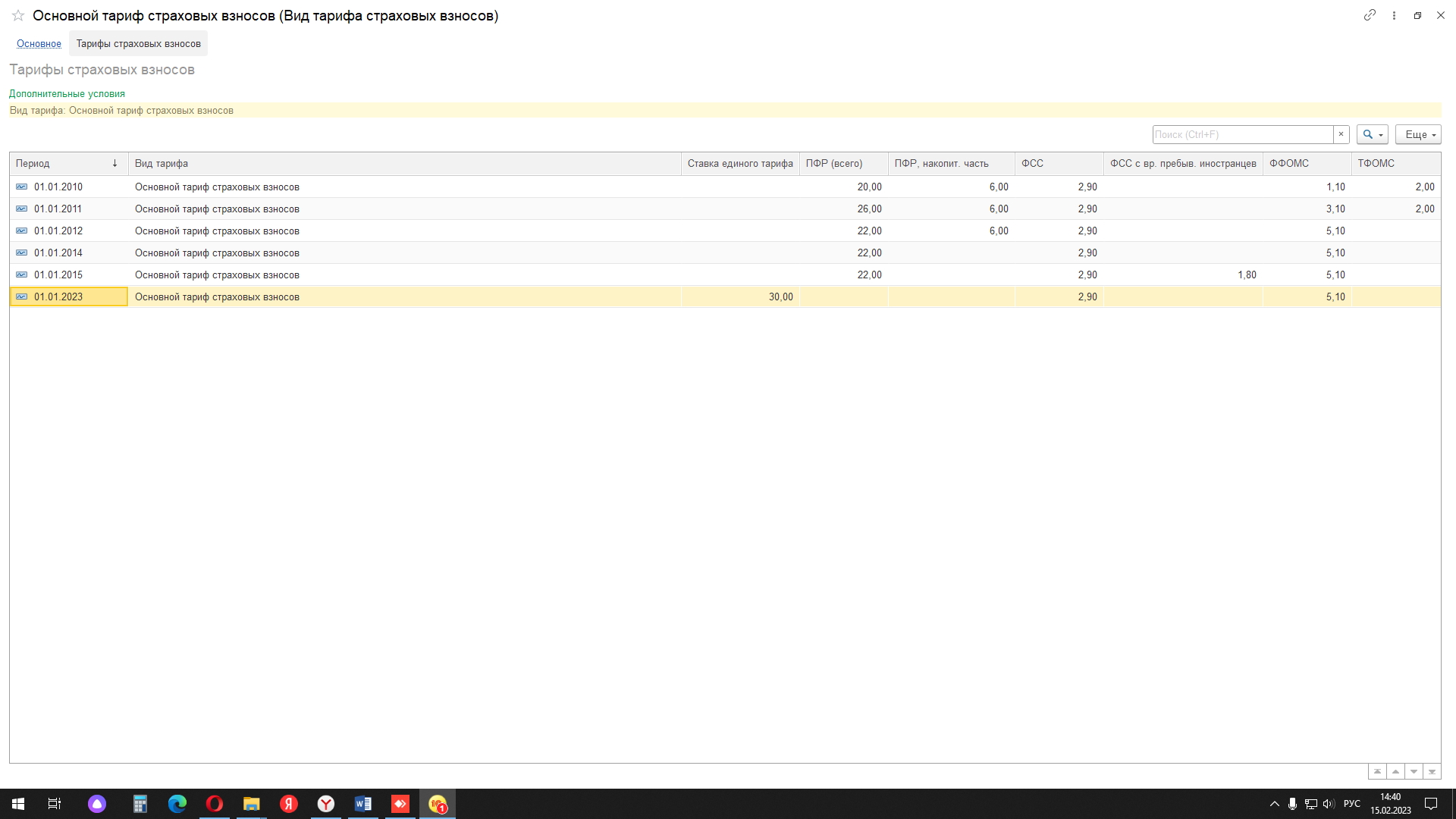The height and width of the screenshot is (819, 1456).
Task: Select Тарифы страховых взносов tab
Action: [x=138, y=43]
